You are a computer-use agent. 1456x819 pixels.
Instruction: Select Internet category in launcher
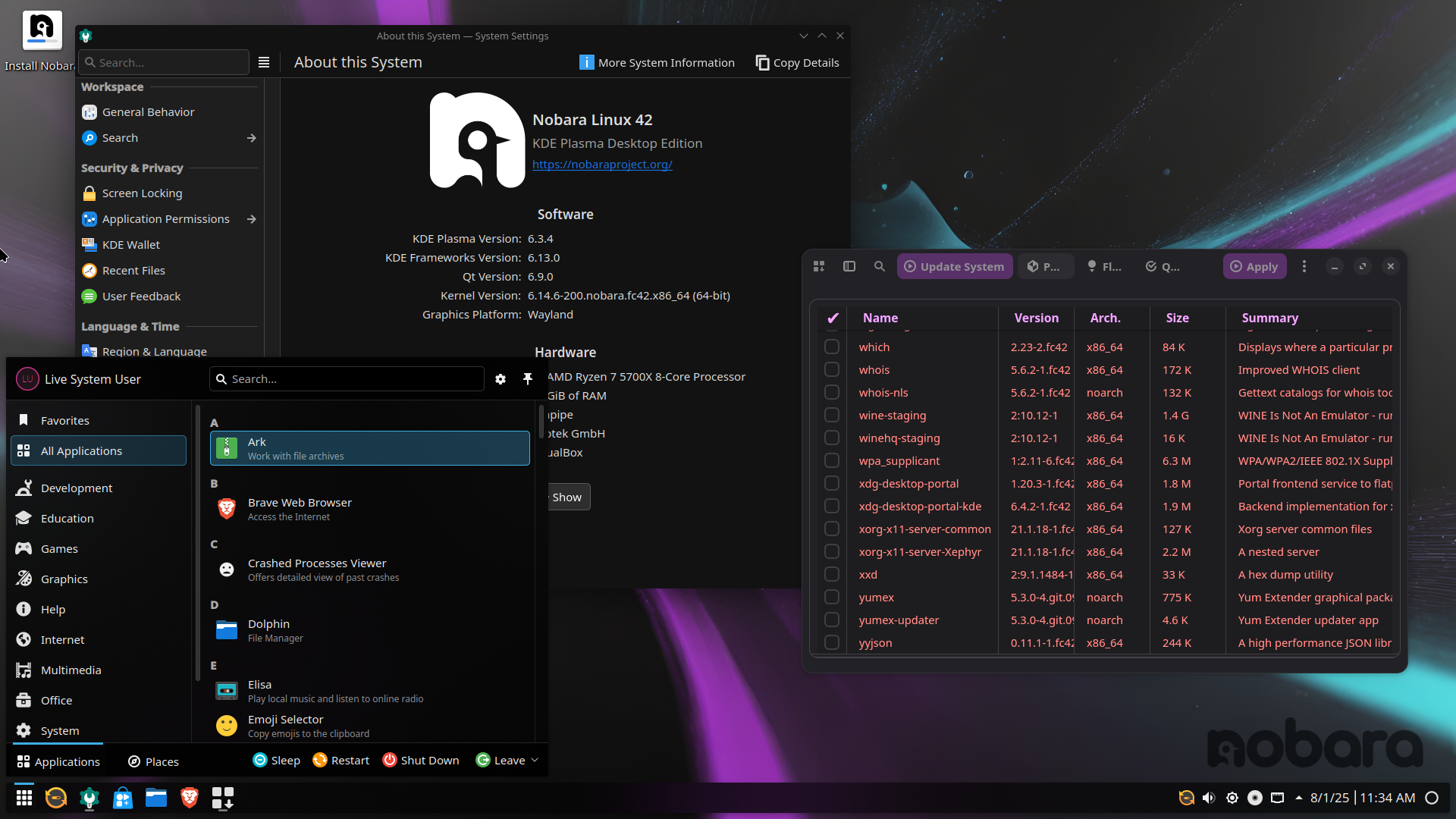click(99, 639)
